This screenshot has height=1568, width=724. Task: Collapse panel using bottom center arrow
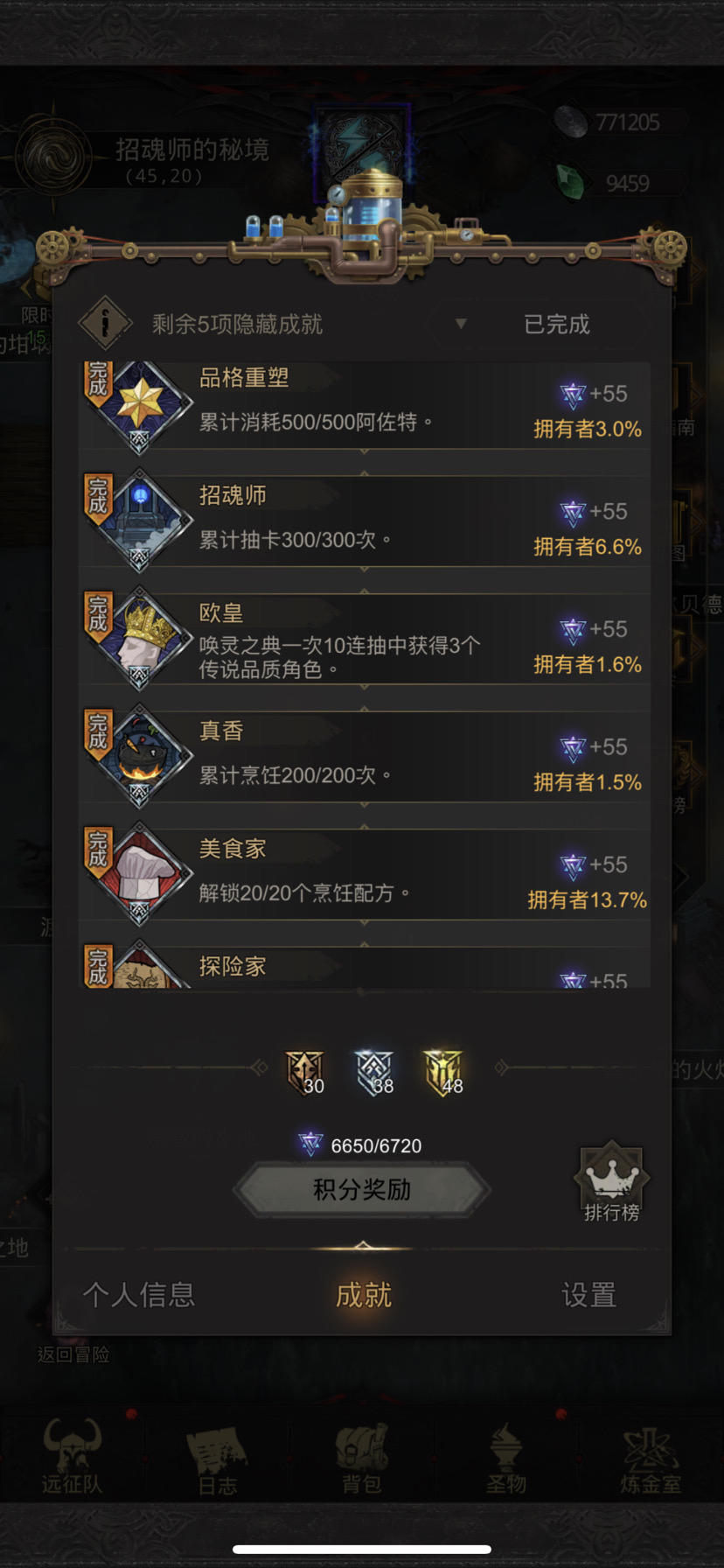click(x=363, y=1246)
